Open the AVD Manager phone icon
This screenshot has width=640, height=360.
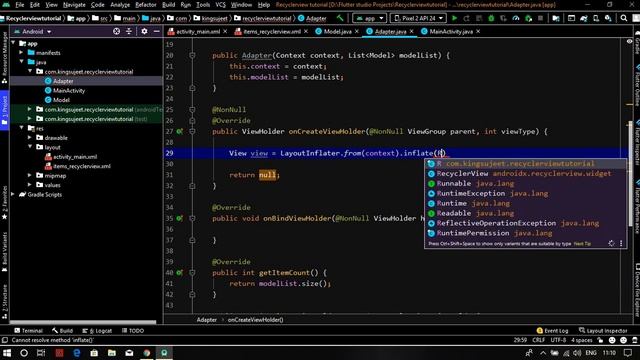[596, 18]
